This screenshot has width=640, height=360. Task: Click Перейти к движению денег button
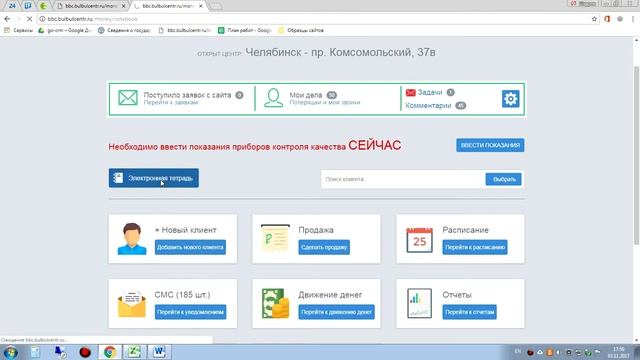click(x=336, y=312)
